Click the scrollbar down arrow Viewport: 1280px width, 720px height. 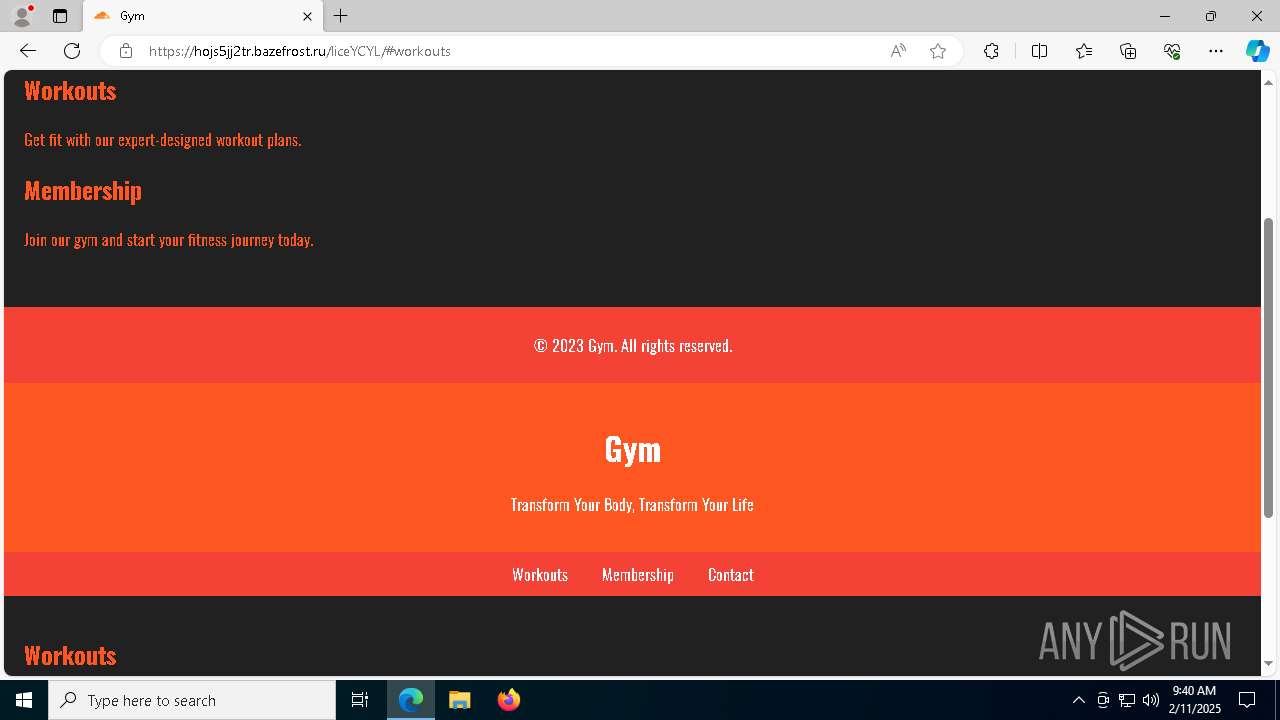(1269, 664)
